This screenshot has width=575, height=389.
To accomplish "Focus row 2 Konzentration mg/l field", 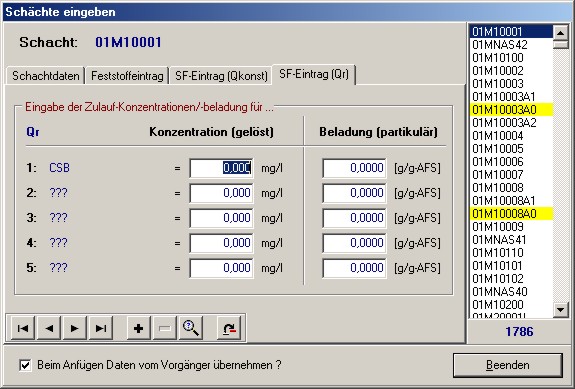I will point(221,193).
